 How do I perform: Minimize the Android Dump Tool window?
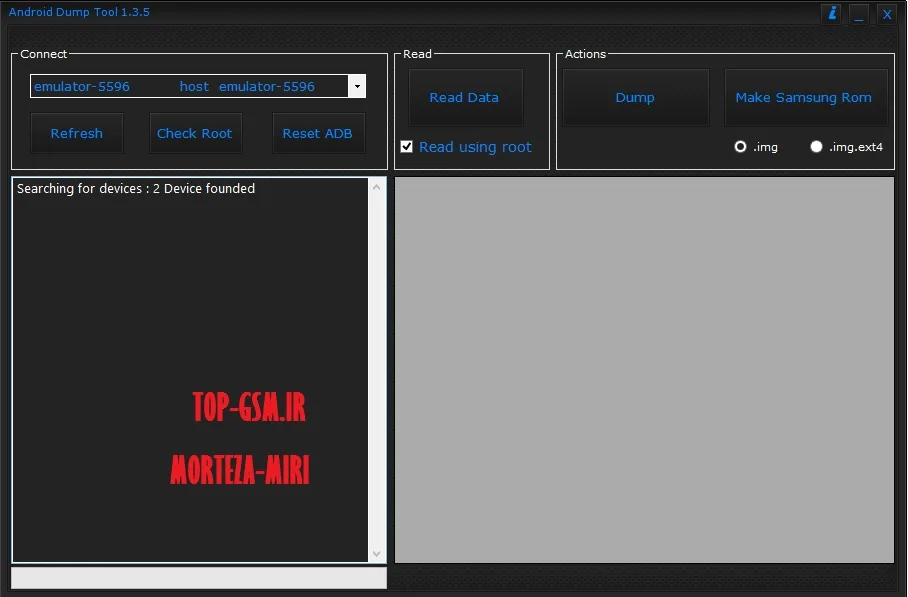point(859,14)
